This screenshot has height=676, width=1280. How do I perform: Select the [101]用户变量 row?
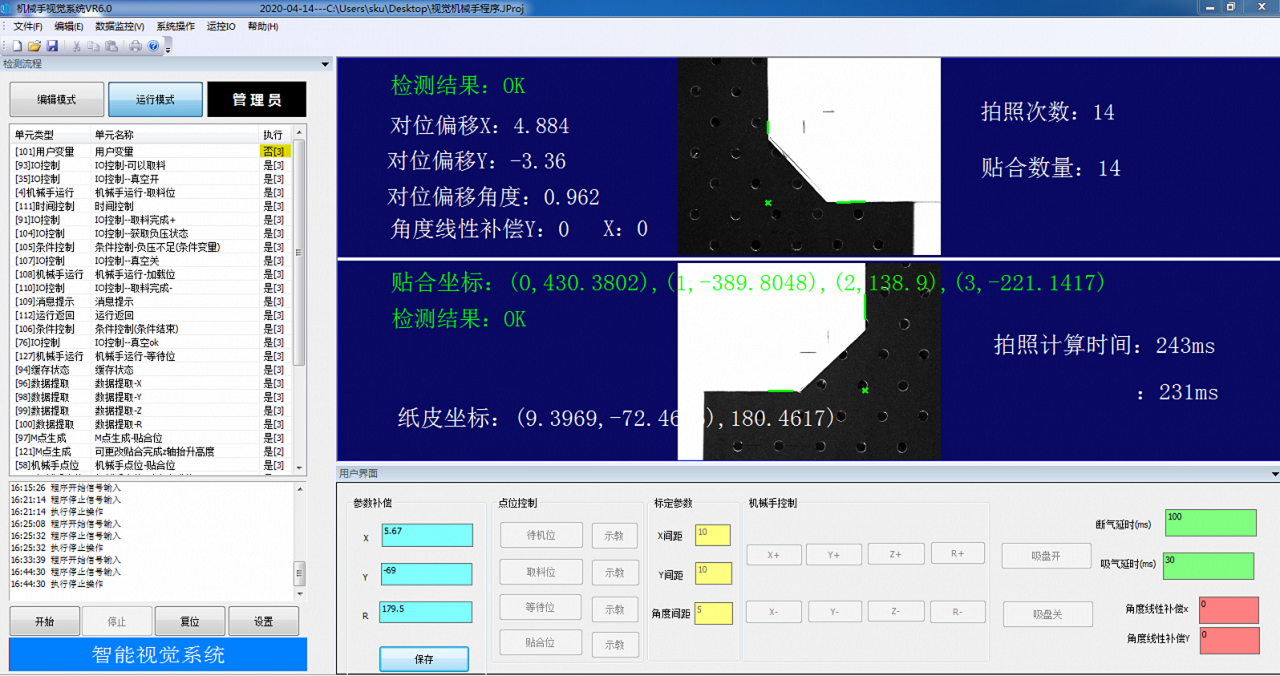152,151
